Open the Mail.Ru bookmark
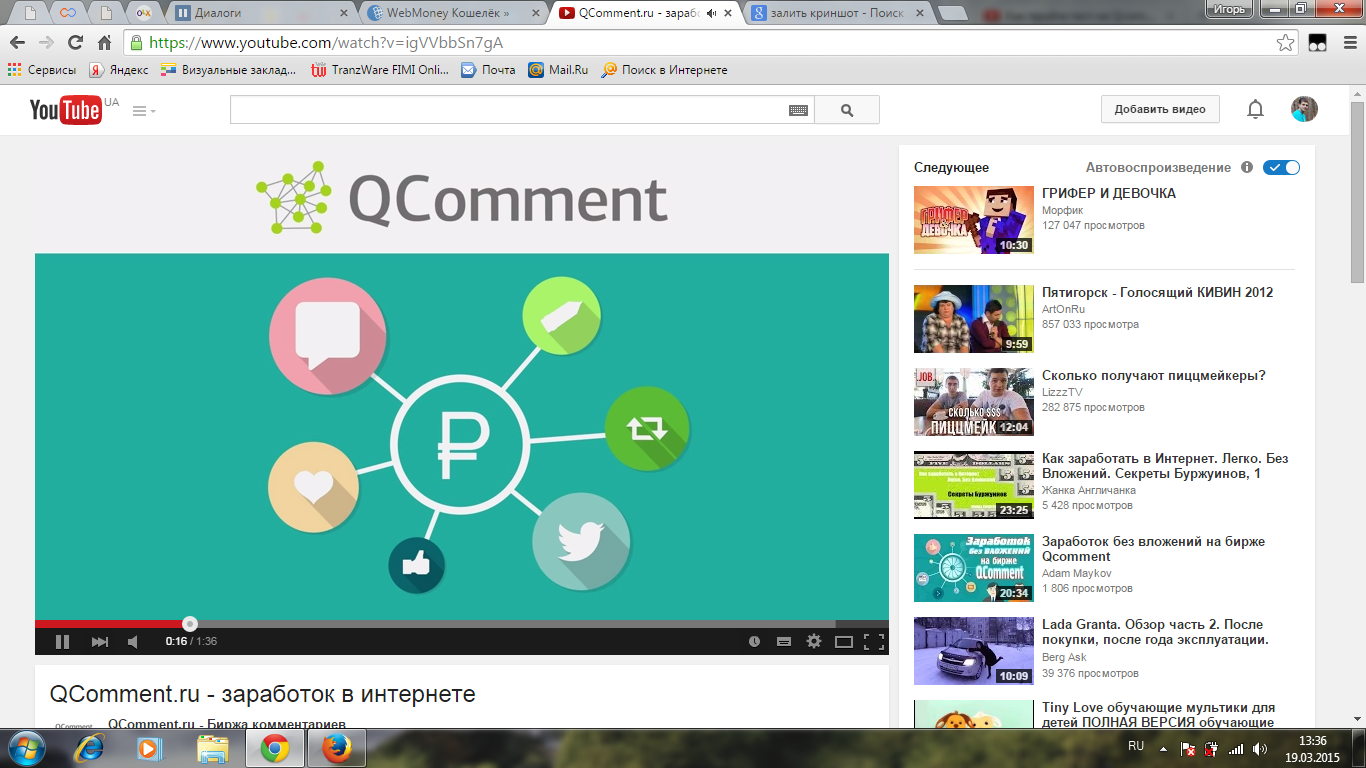Viewport: 1366px width, 768px height. click(x=558, y=70)
